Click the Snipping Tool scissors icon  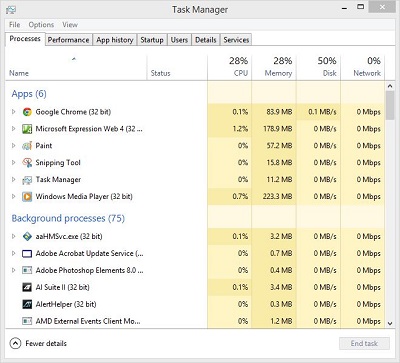pyautogui.click(x=27, y=163)
